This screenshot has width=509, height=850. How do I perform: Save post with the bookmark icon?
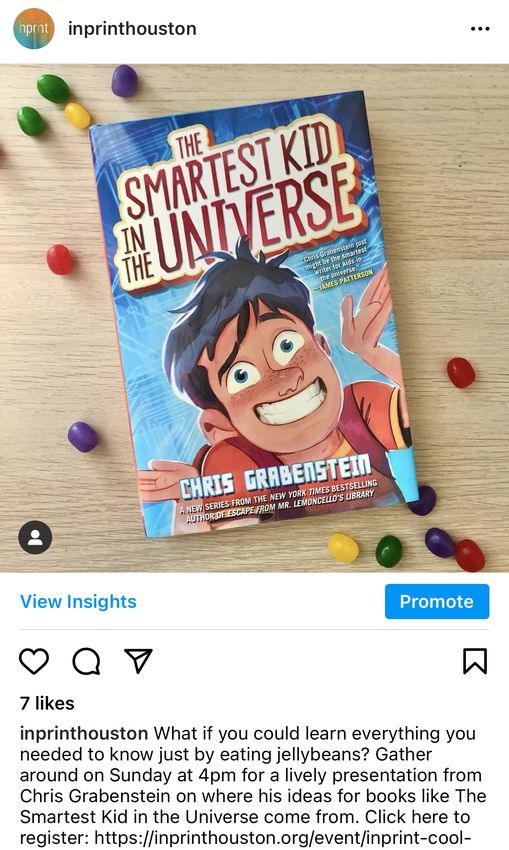475,661
